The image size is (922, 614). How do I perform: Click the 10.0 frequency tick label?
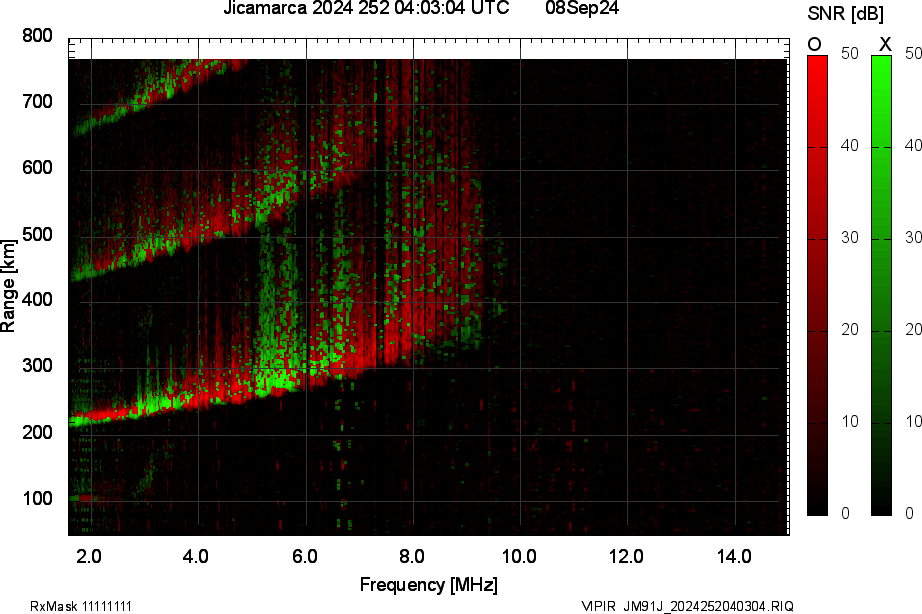pyautogui.click(x=519, y=556)
